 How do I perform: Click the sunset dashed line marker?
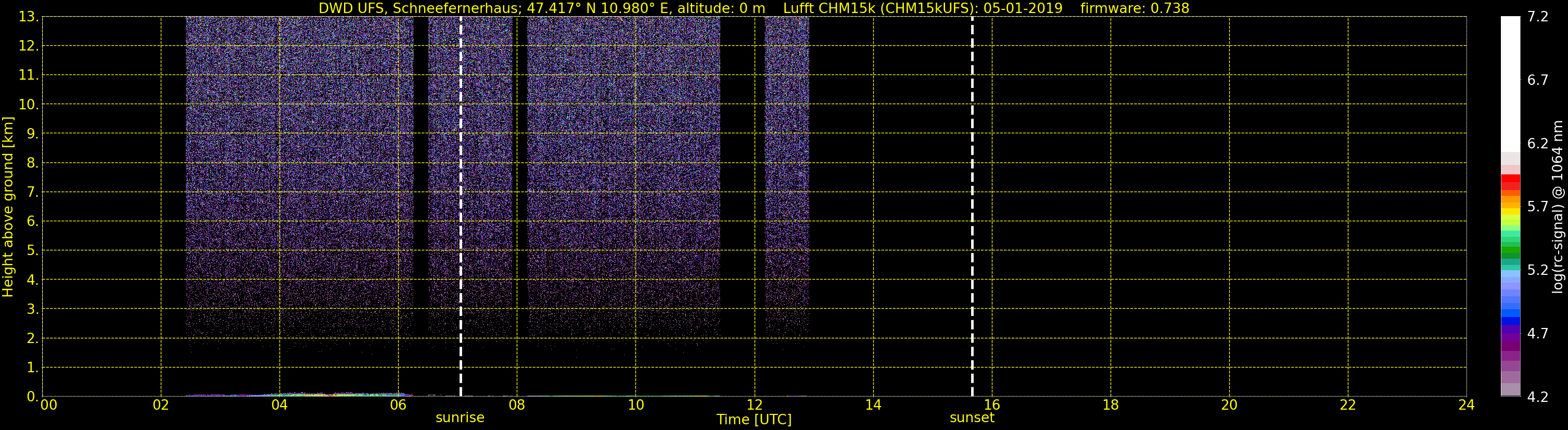pyautogui.click(x=972, y=207)
